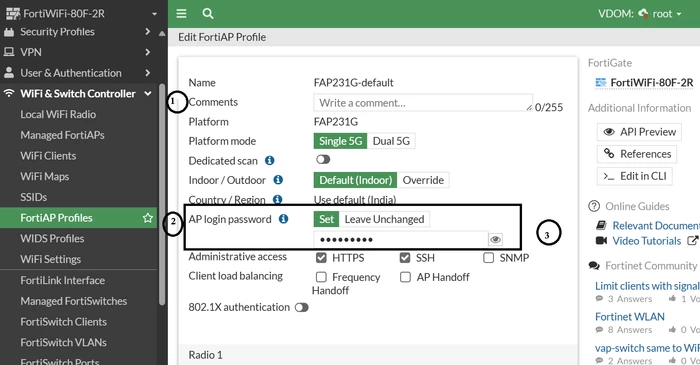Open the hamburger menu icon

tap(181, 13)
